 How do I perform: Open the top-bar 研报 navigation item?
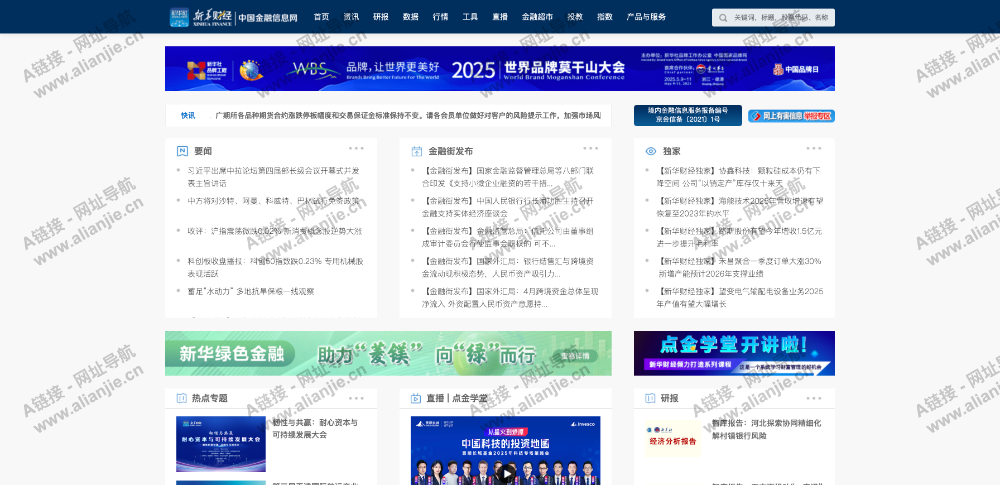[x=381, y=17]
